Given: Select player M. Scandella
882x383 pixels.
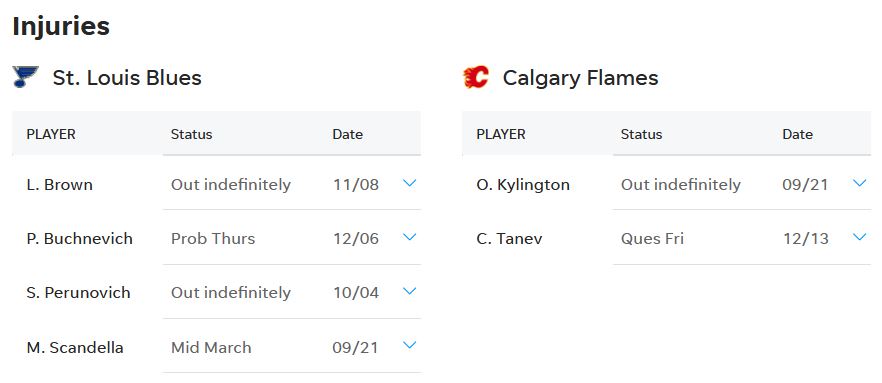Looking at the screenshot, I should click(75, 348).
